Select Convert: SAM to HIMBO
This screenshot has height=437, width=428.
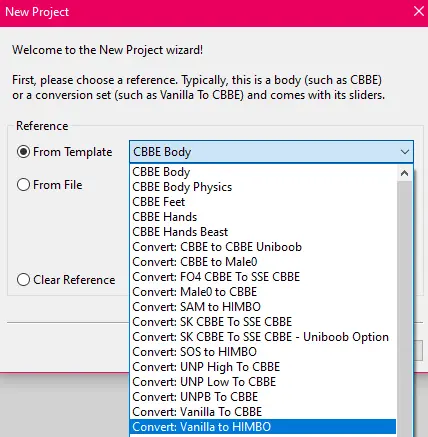[263, 307]
